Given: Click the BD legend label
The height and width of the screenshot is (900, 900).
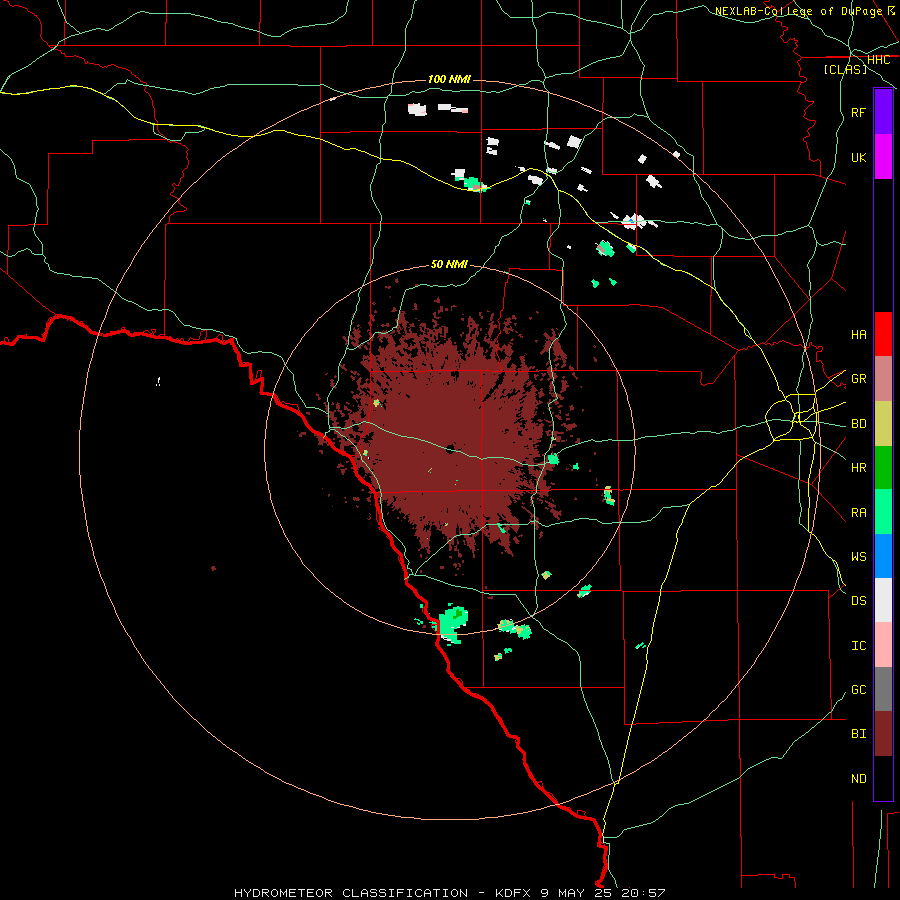Looking at the screenshot, I should [858, 424].
